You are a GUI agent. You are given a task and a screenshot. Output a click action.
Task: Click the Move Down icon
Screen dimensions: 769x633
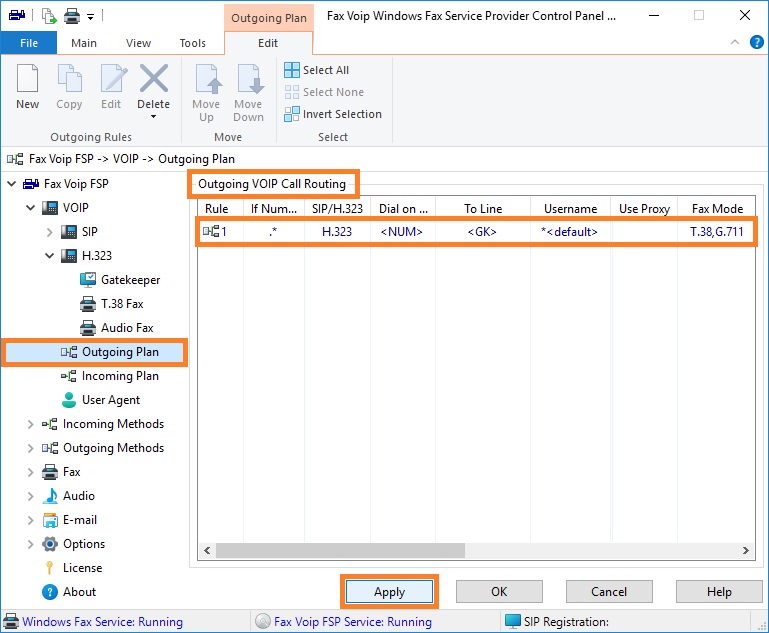(x=249, y=78)
